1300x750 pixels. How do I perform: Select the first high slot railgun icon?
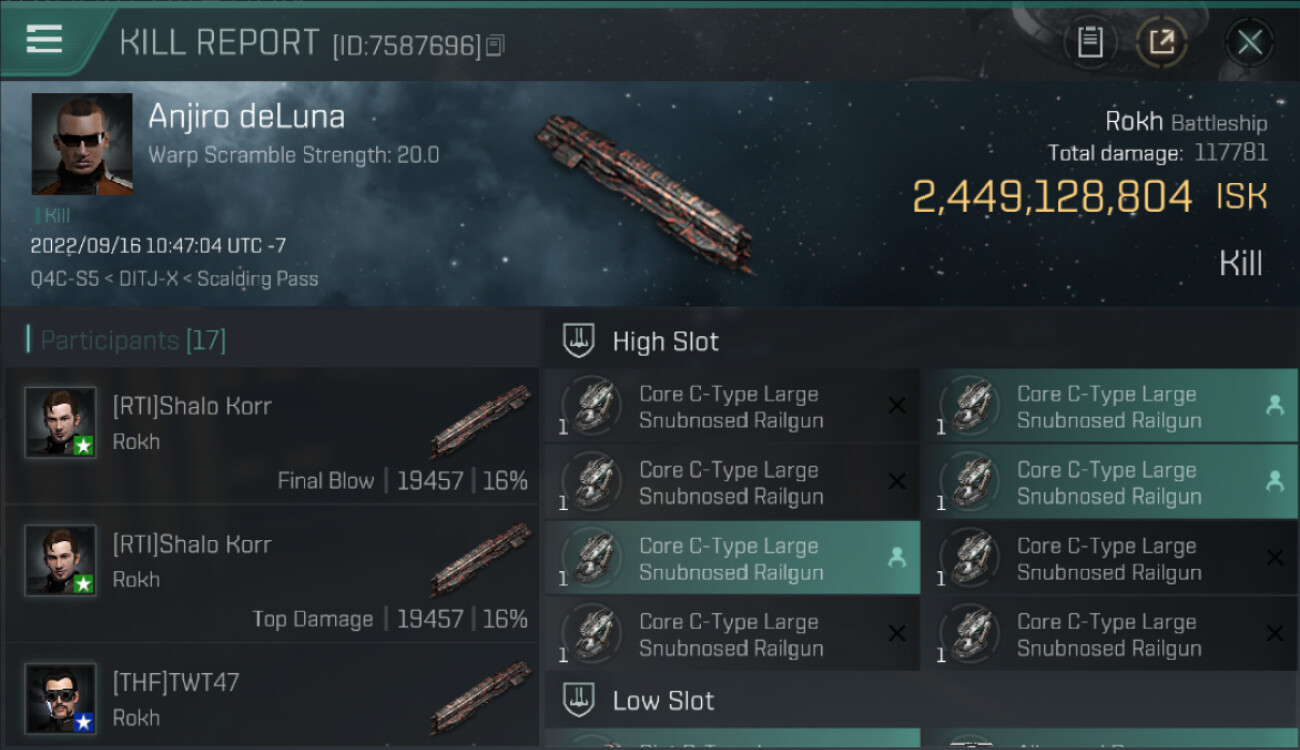592,407
